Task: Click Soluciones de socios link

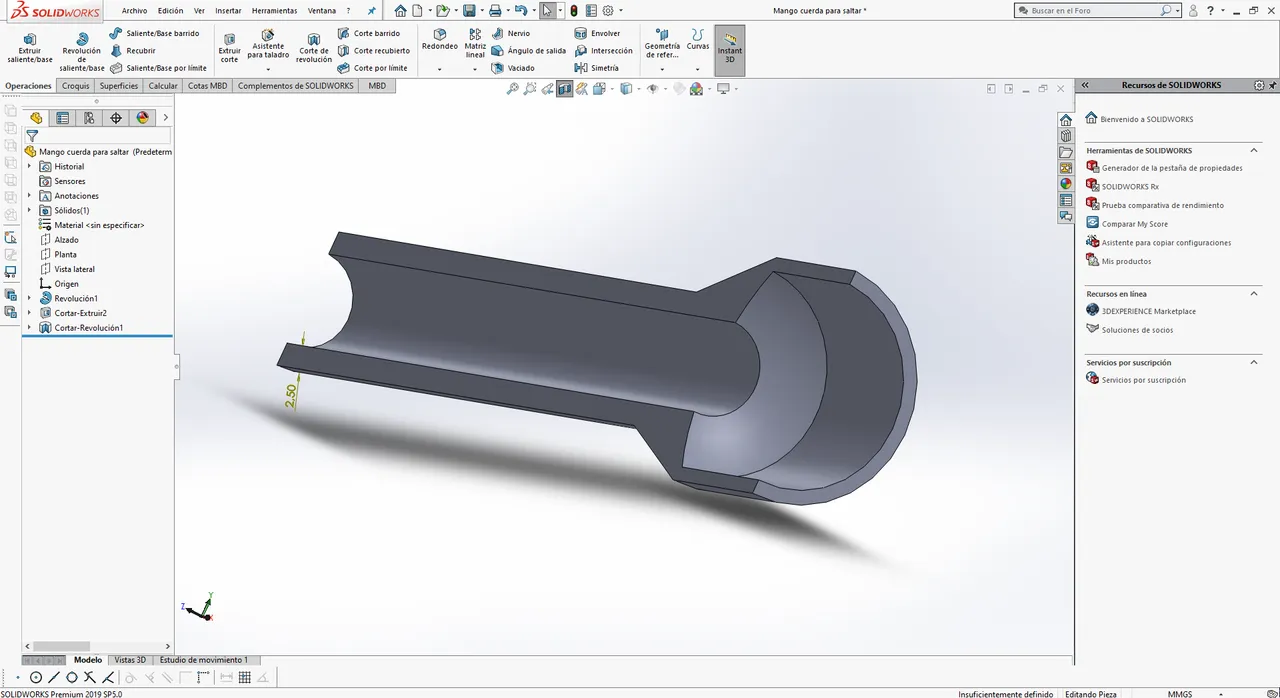Action: 1137,330
